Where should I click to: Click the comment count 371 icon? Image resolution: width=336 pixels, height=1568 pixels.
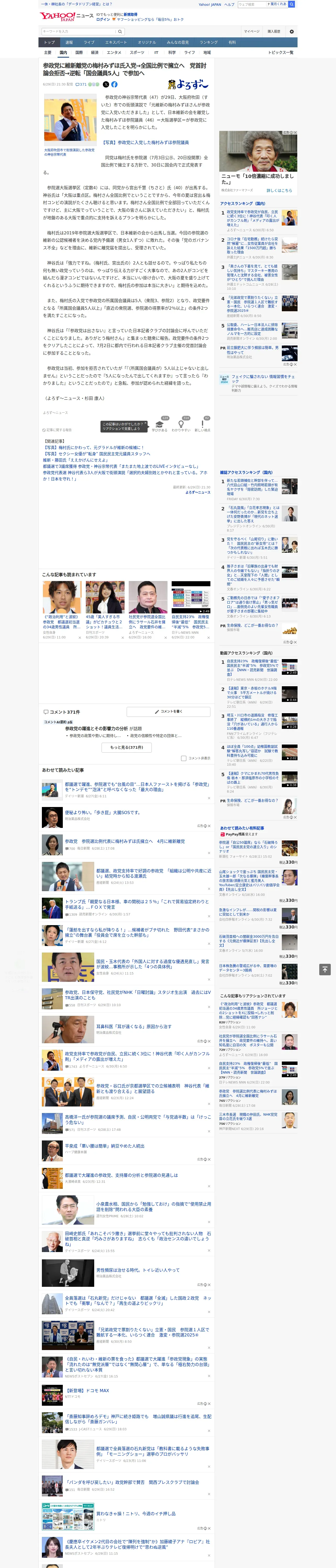click(x=81, y=85)
